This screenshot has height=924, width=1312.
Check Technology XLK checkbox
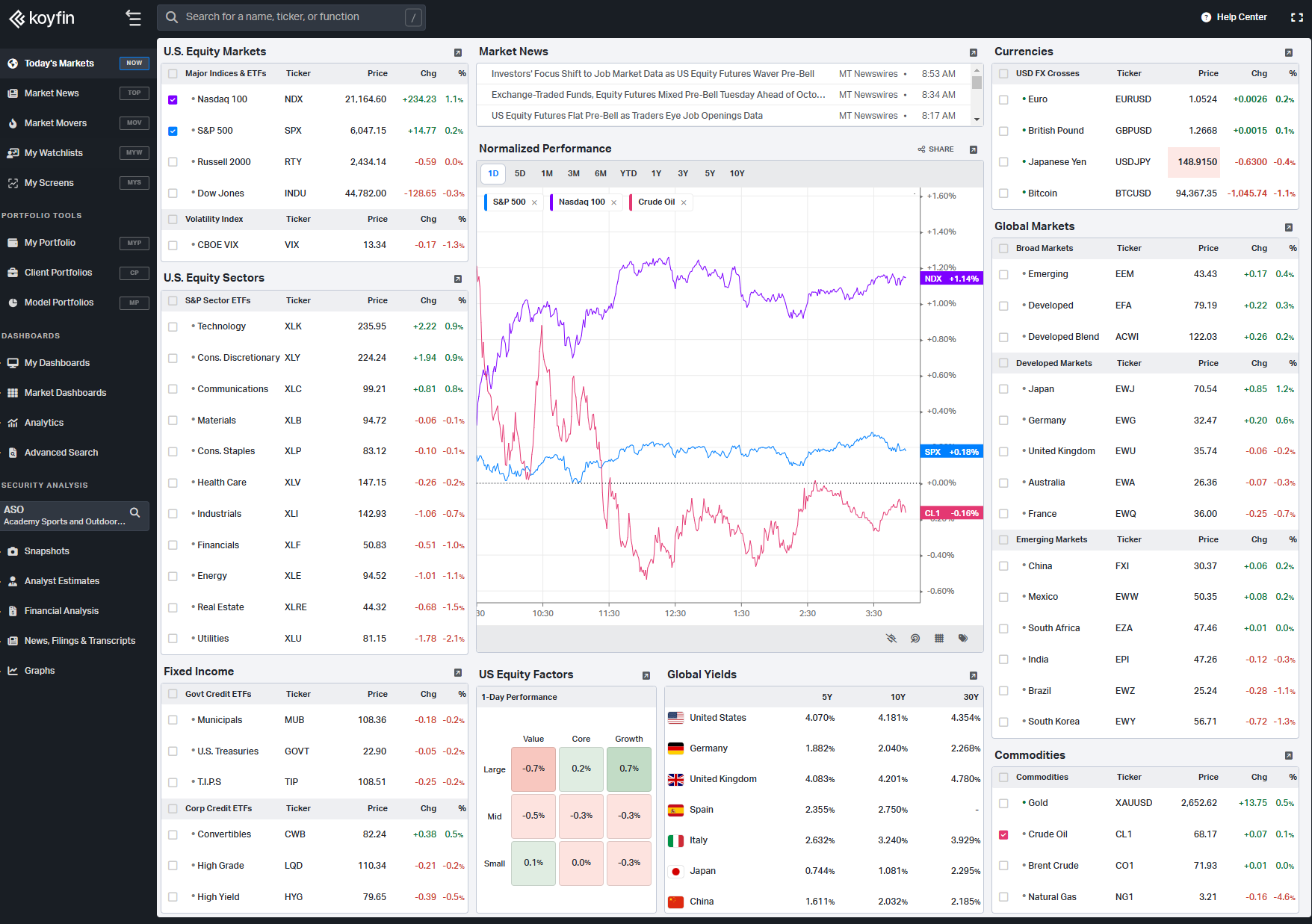(173, 326)
